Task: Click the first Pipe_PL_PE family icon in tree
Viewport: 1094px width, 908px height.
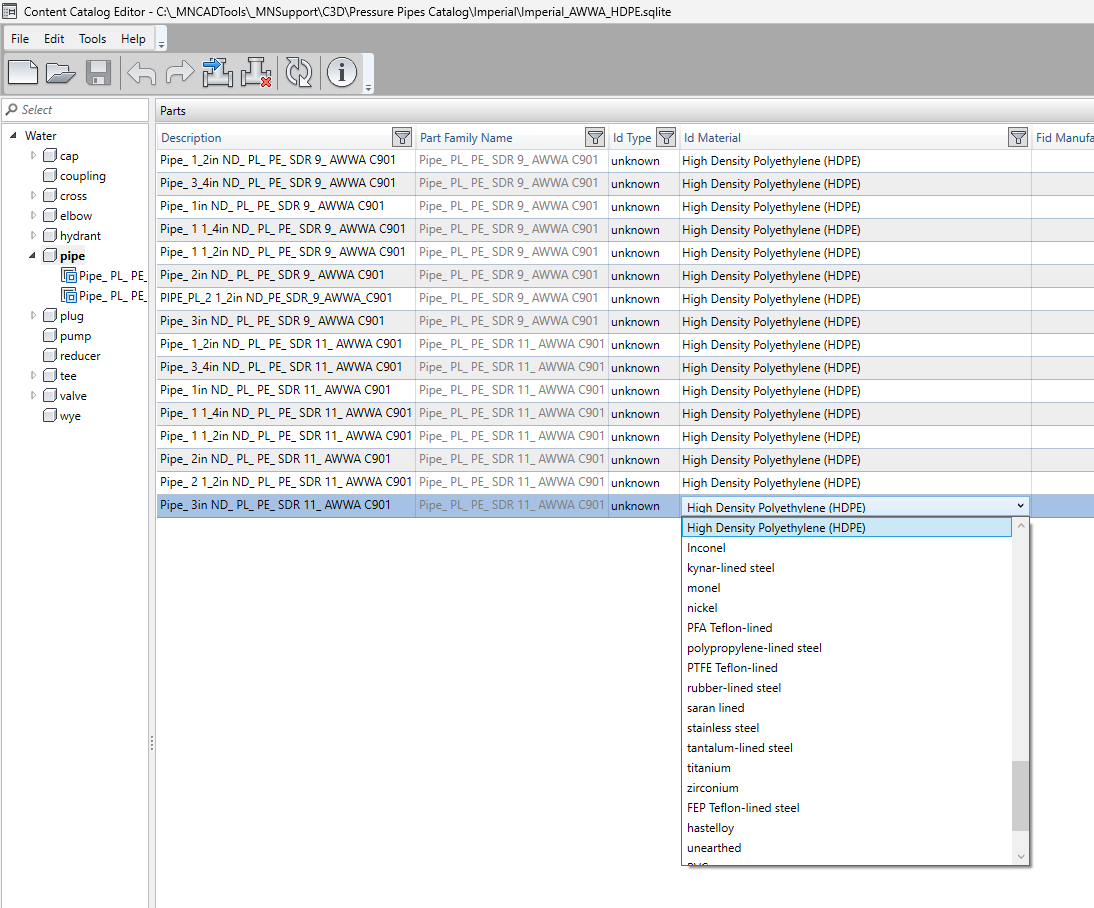Action: [x=69, y=276]
